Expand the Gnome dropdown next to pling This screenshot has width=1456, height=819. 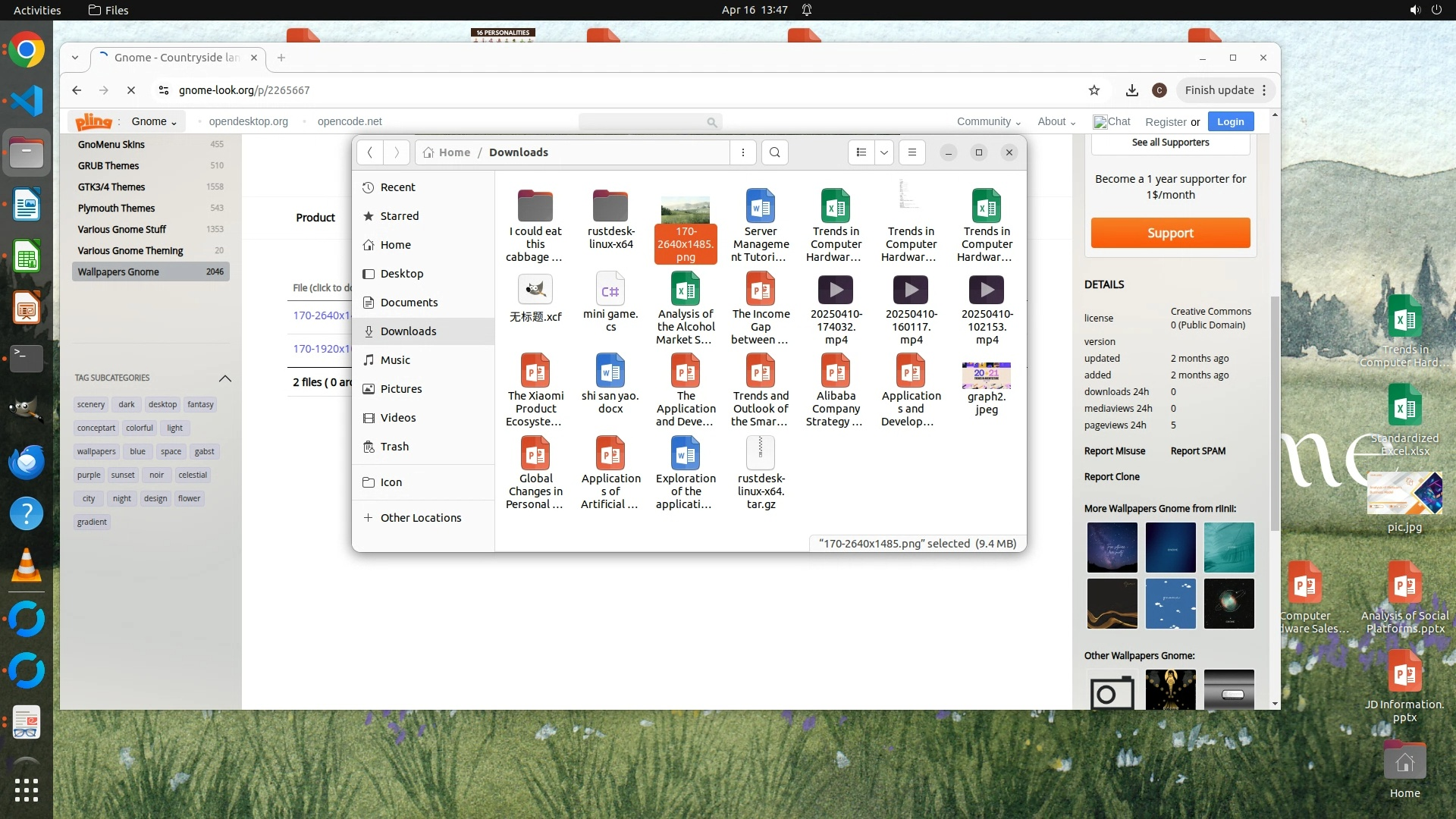point(154,121)
